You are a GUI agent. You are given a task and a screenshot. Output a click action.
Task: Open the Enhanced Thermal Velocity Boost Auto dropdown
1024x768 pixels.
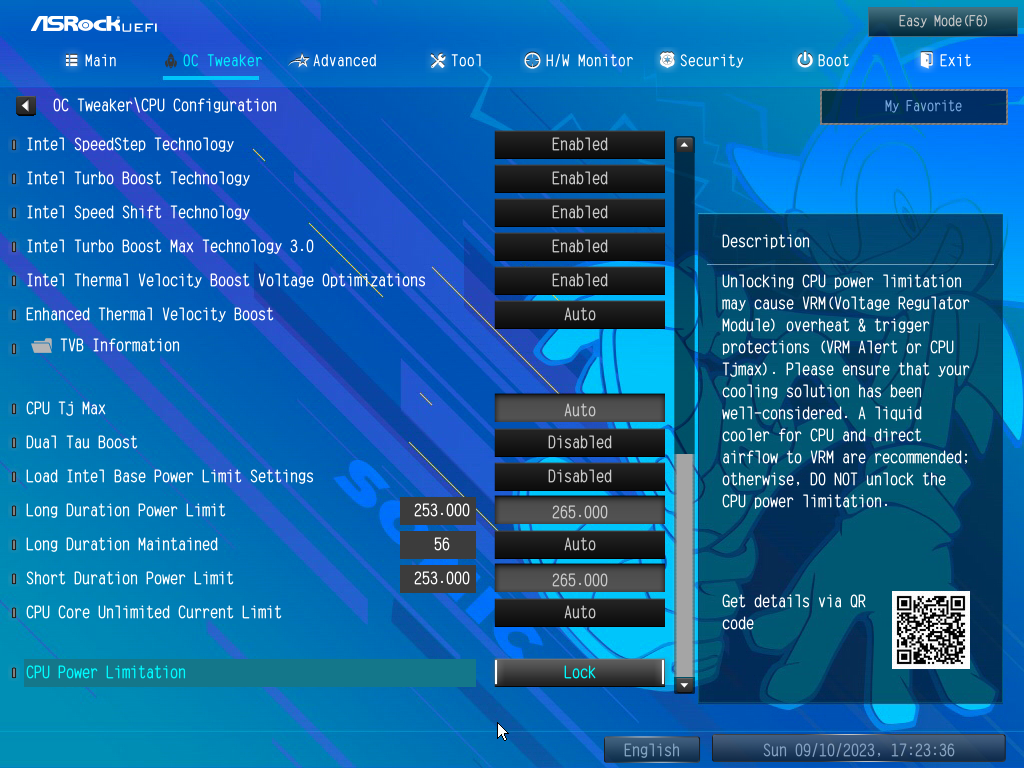pyautogui.click(x=579, y=315)
